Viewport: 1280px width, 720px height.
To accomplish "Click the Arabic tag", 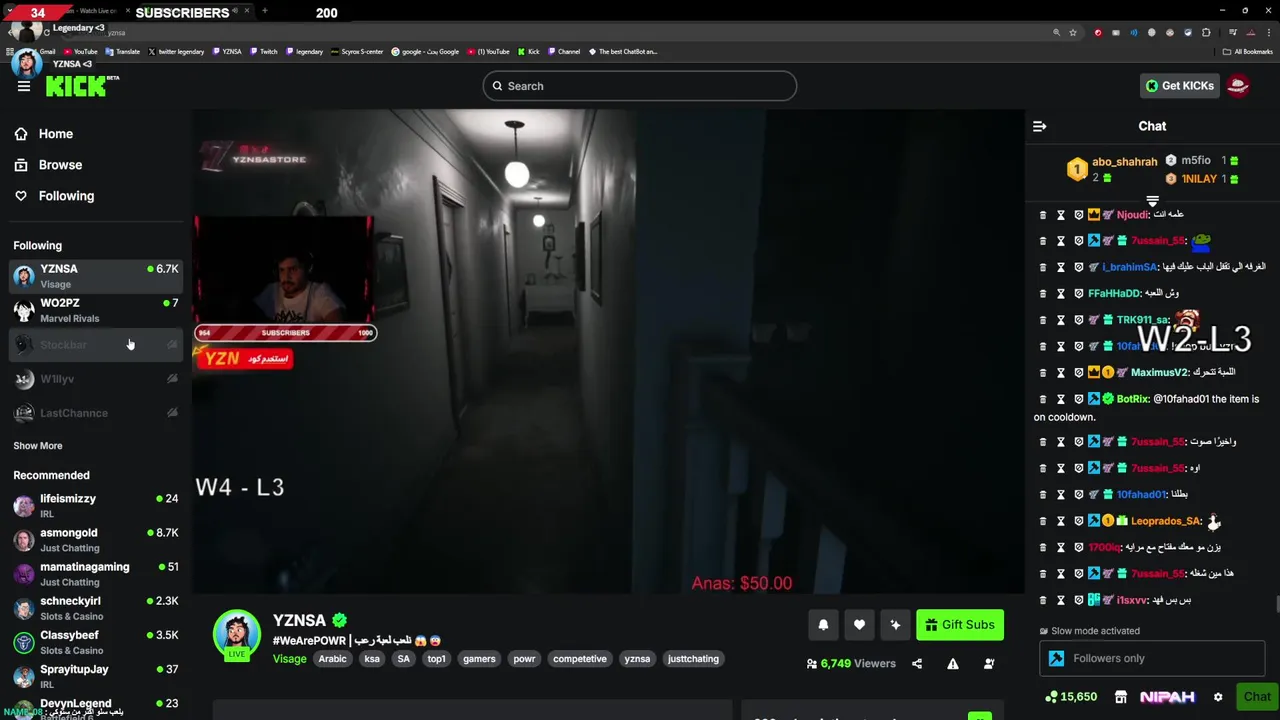I will 332,659.
